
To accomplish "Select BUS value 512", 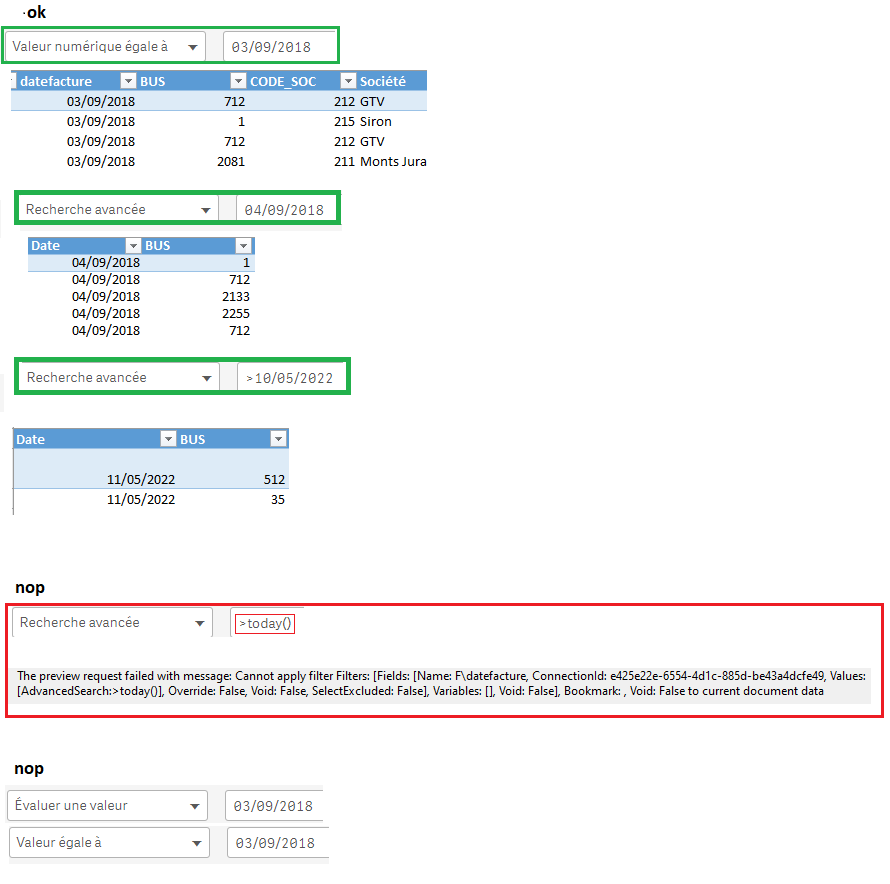I will (274, 480).
